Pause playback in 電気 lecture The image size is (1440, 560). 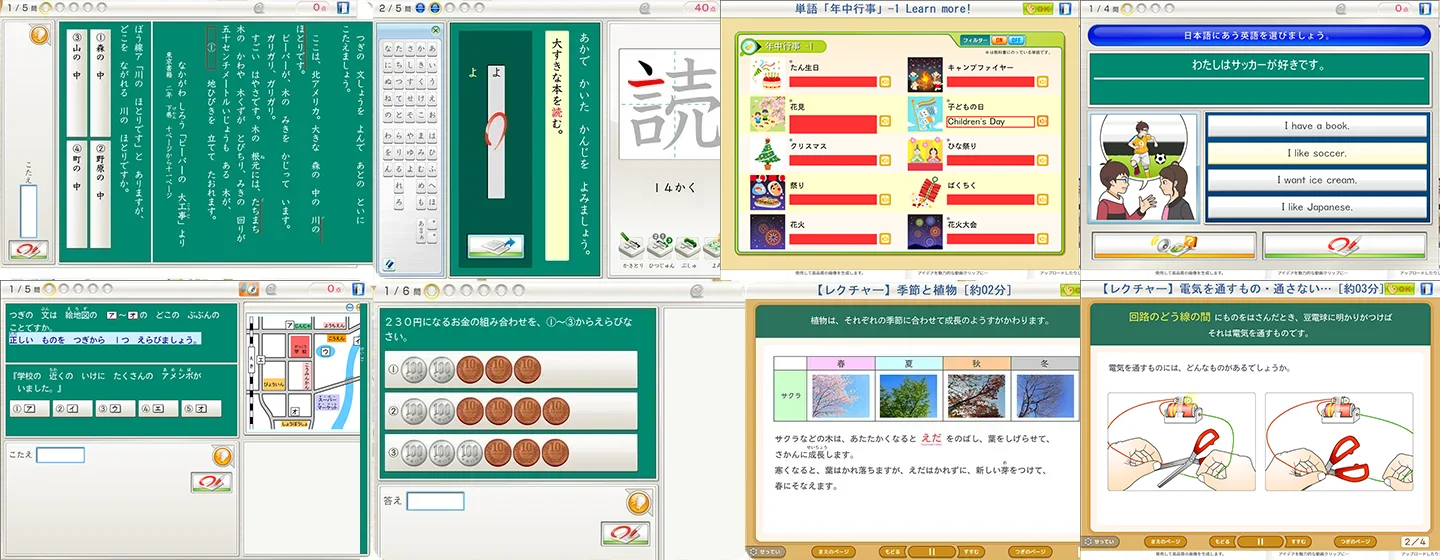(1260, 542)
